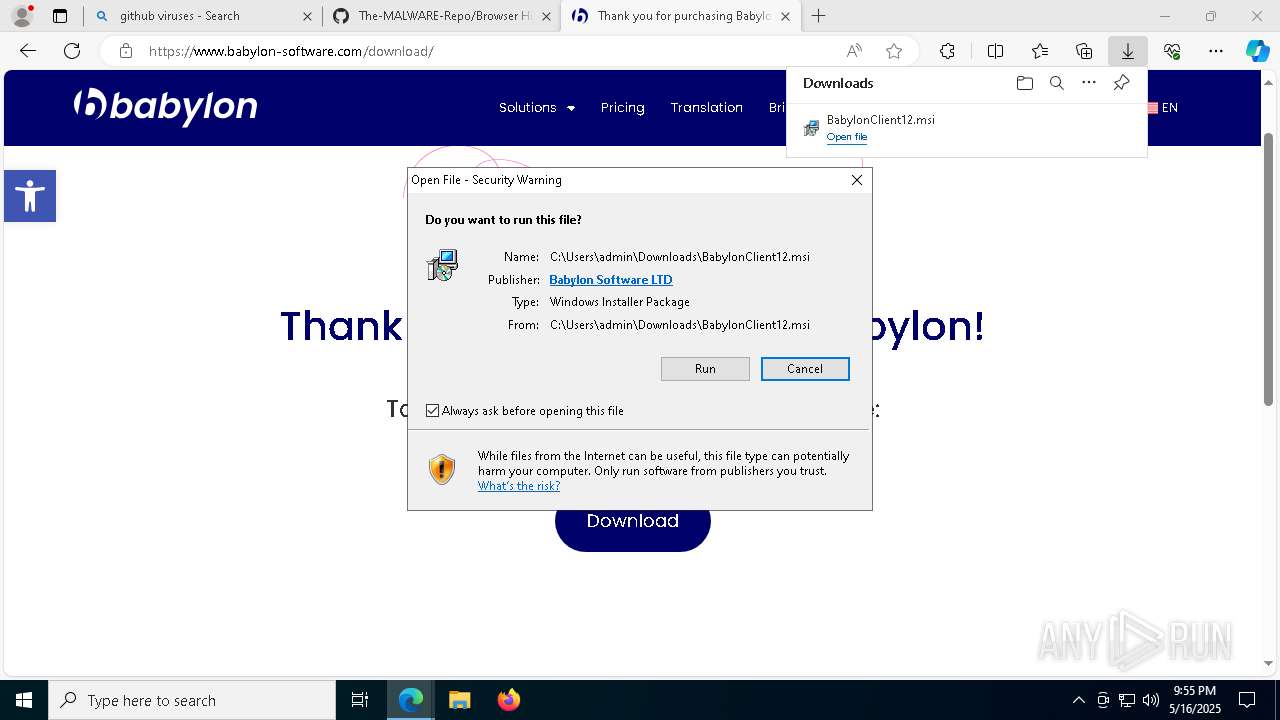Open the tab actions menu icon
This screenshot has height=720, width=1280.
tap(60, 16)
